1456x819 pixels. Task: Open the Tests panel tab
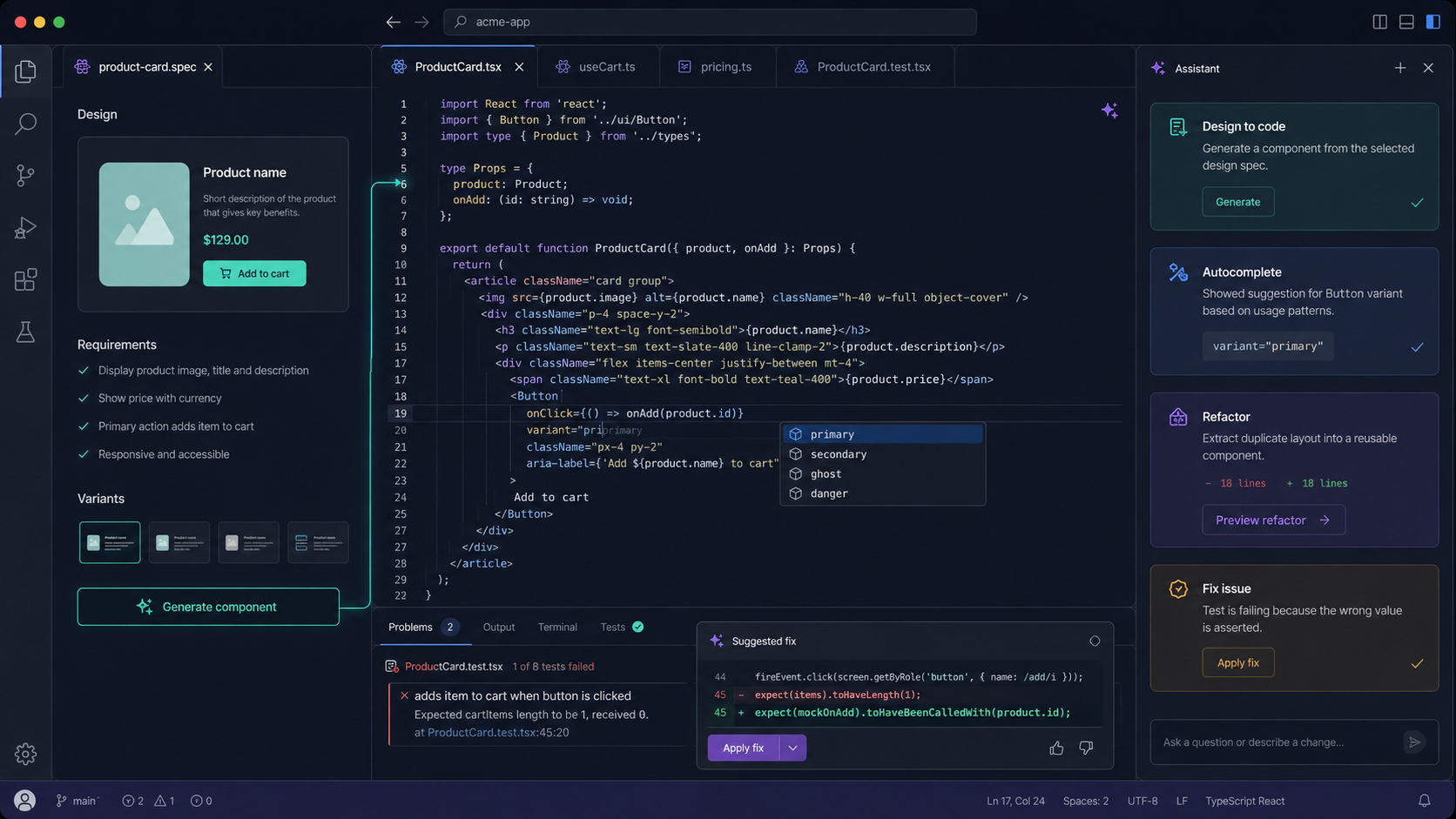(621, 628)
